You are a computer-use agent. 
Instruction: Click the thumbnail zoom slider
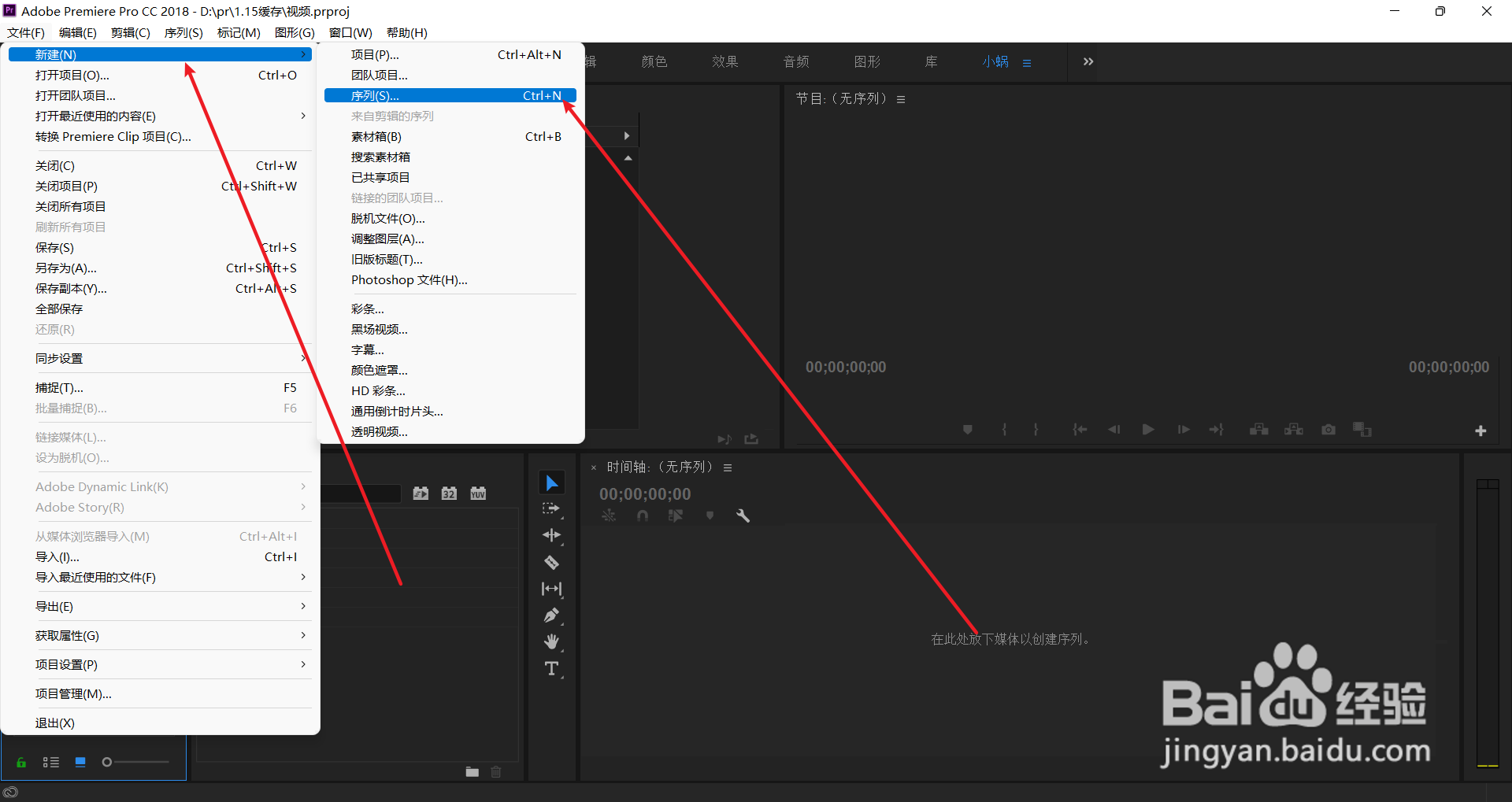click(135, 762)
